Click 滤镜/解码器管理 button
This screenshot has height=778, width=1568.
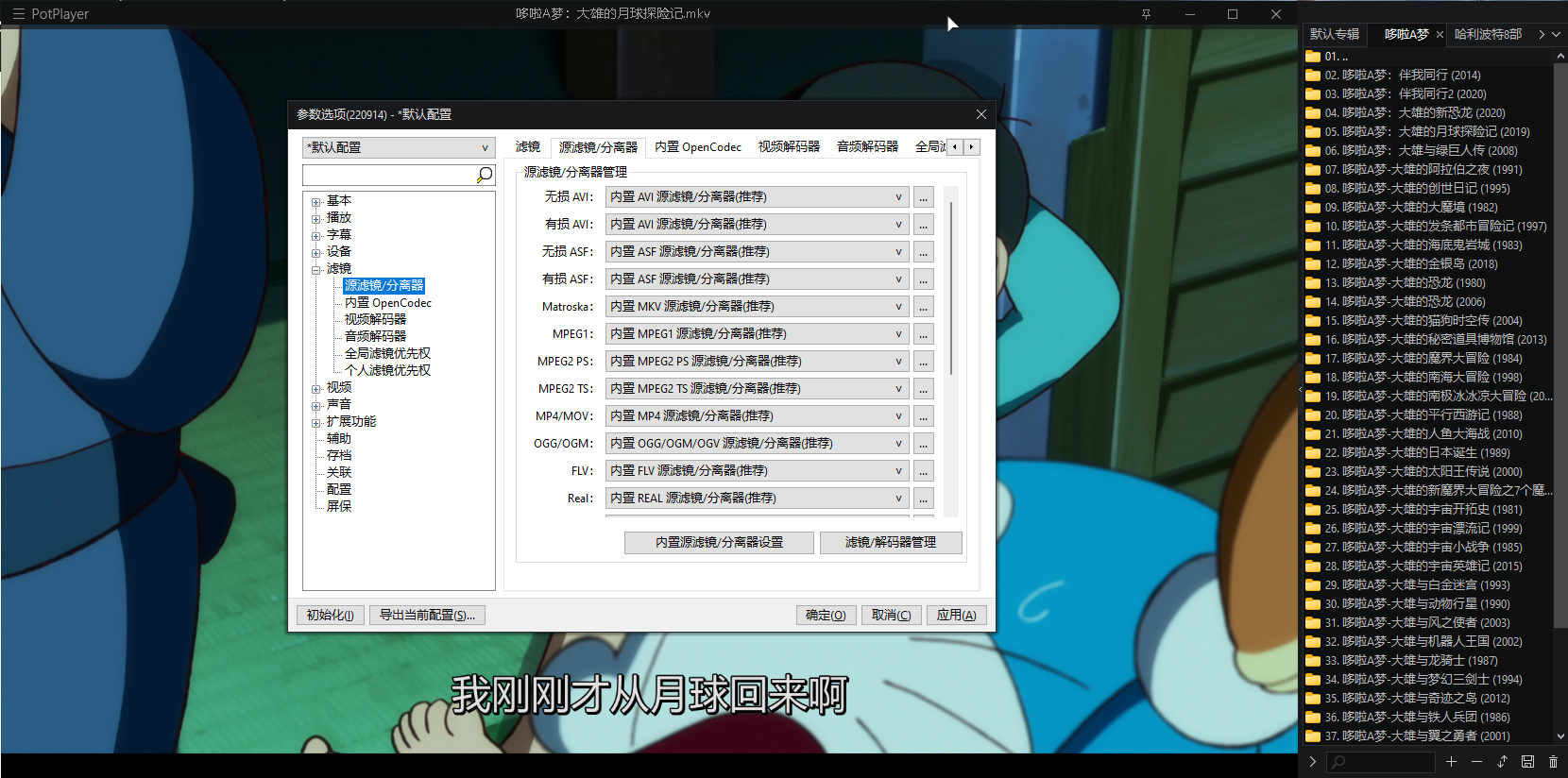[891, 543]
